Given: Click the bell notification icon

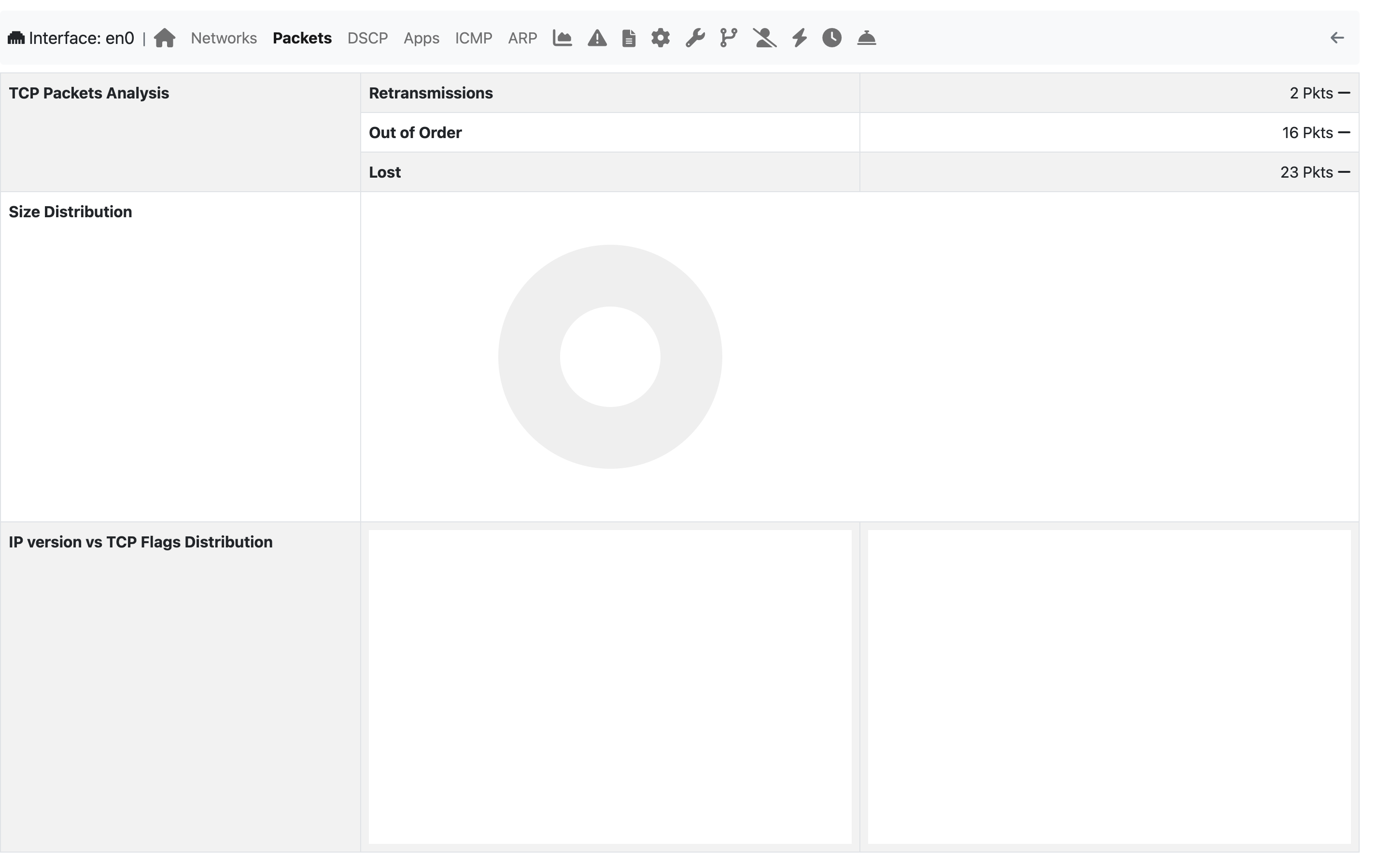Looking at the screenshot, I should coord(867,38).
